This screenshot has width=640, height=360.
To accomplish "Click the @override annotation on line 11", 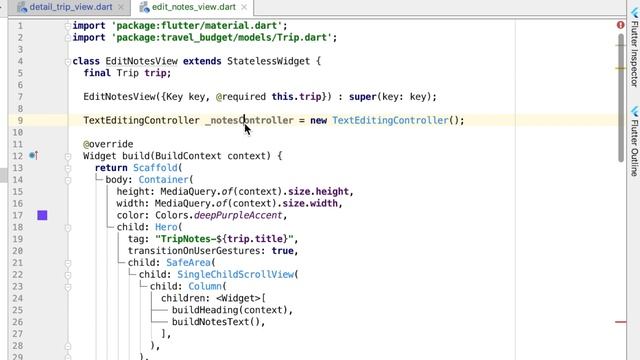I will (x=108, y=144).
